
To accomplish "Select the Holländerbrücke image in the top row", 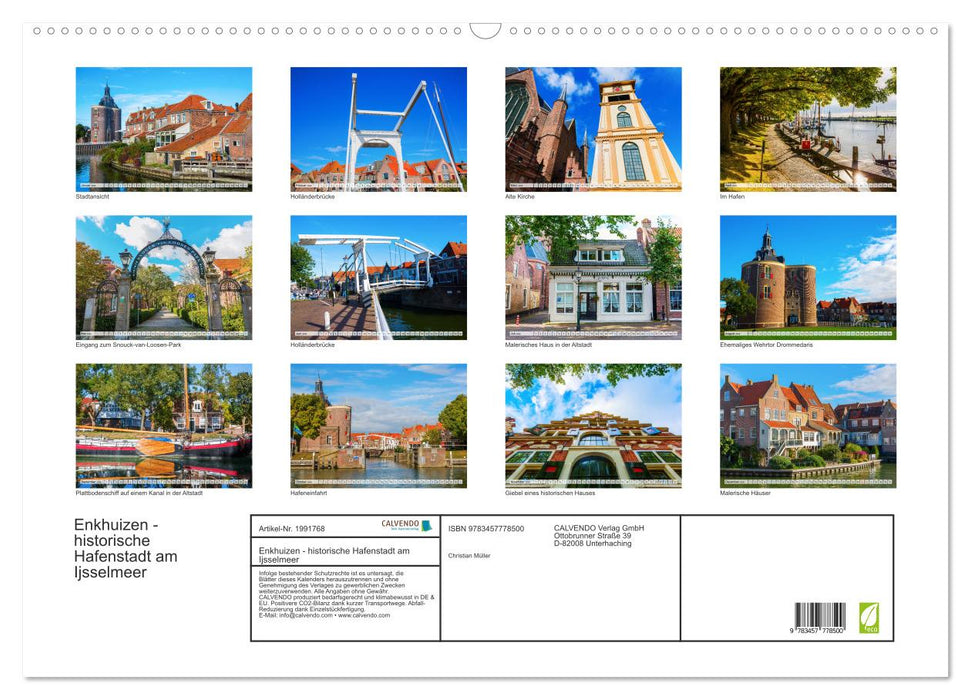I will (378, 128).
